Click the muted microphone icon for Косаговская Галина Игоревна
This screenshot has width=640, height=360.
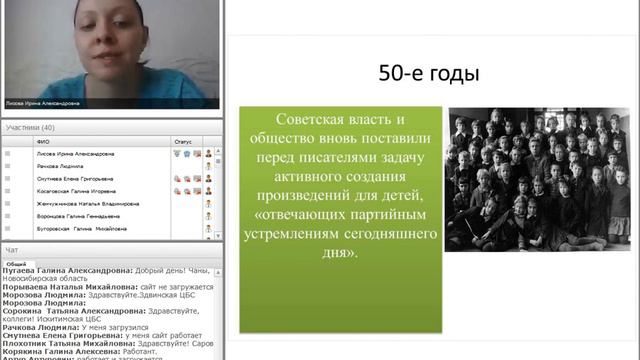pyautogui.click(x=177, y=191)
